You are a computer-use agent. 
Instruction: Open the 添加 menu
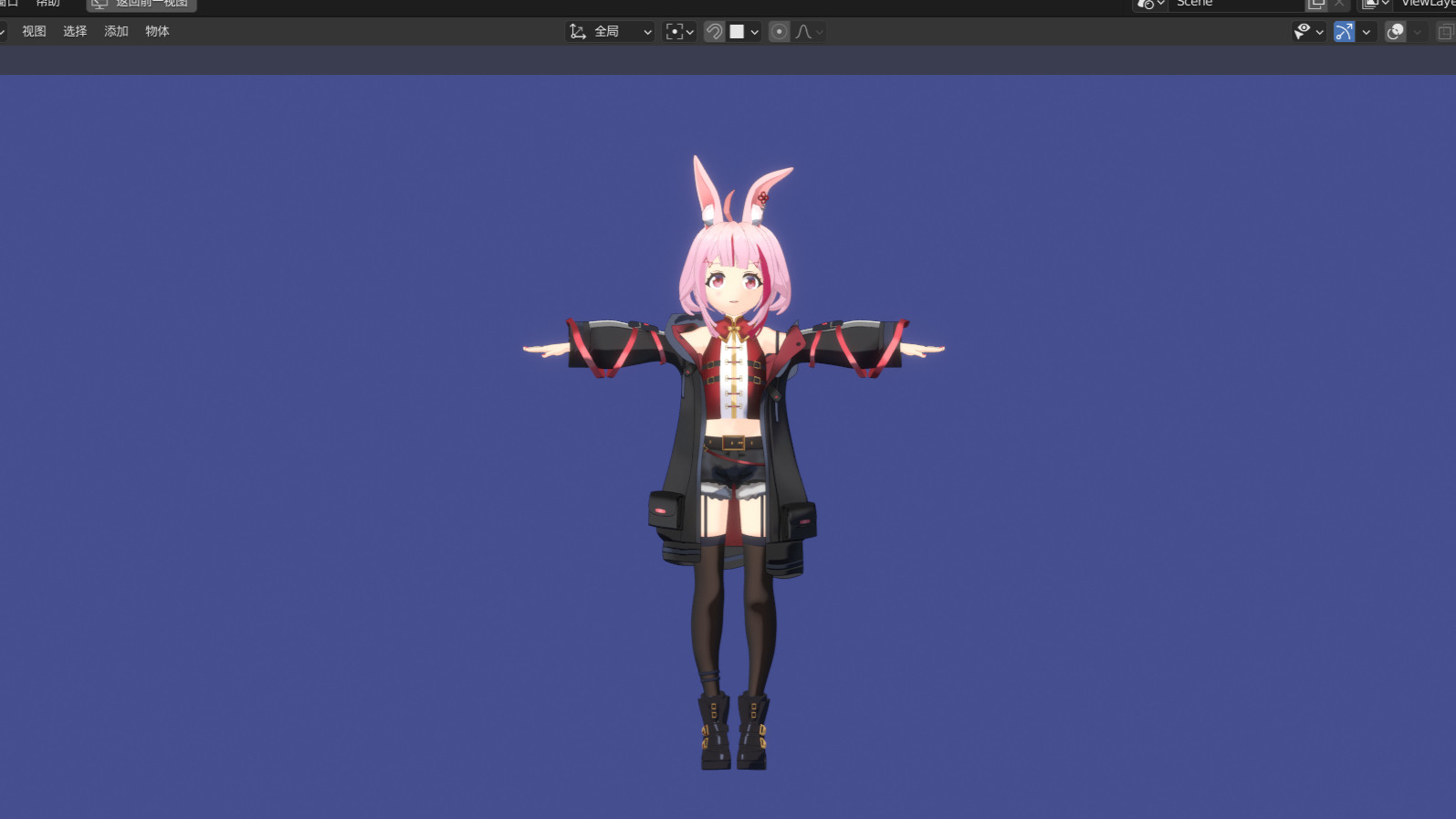(116, 31)
